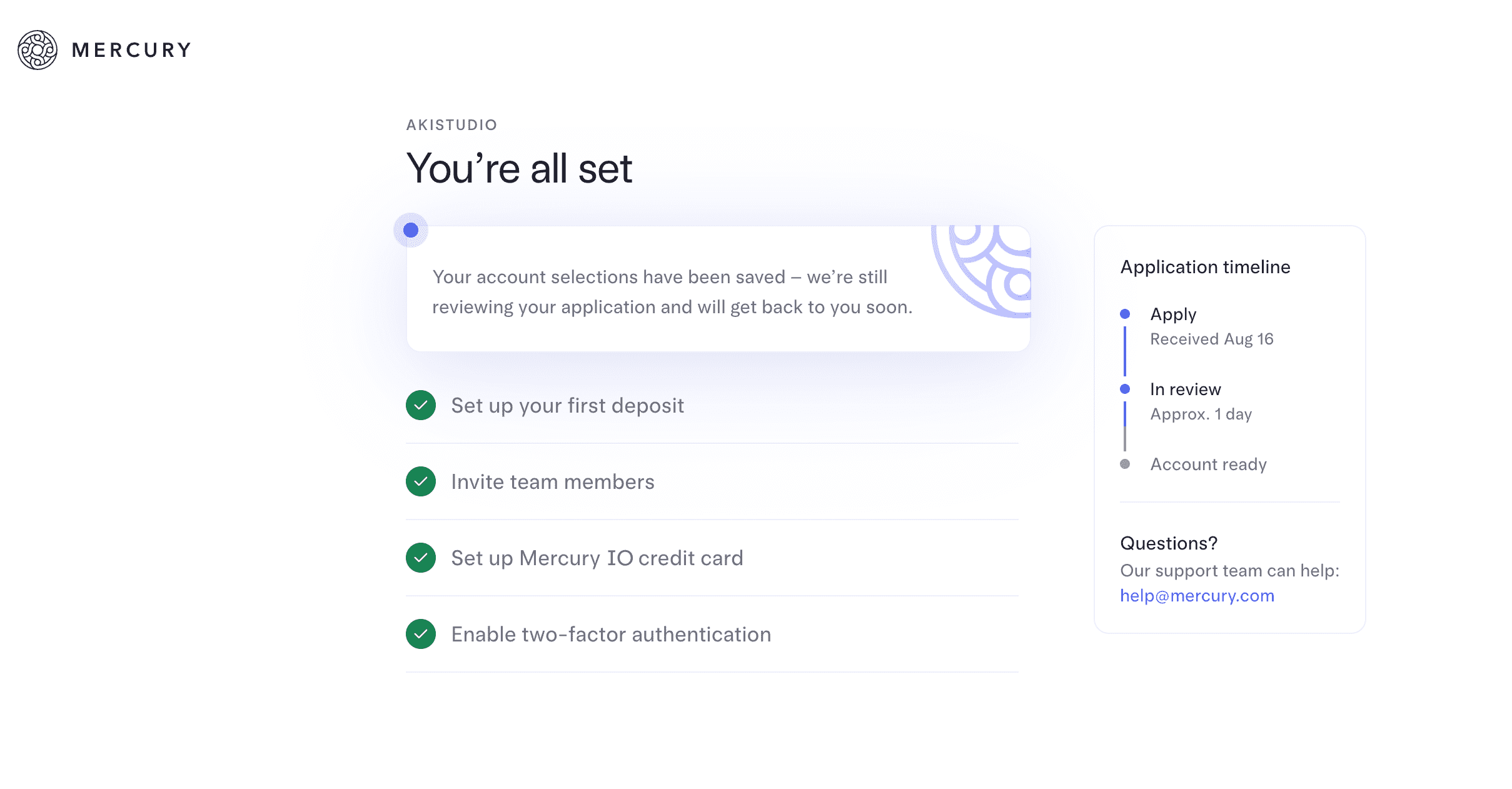1512x789 pixels.
Task: Click green checkmark beside Mercury IO card
Action: coord(421,558)
